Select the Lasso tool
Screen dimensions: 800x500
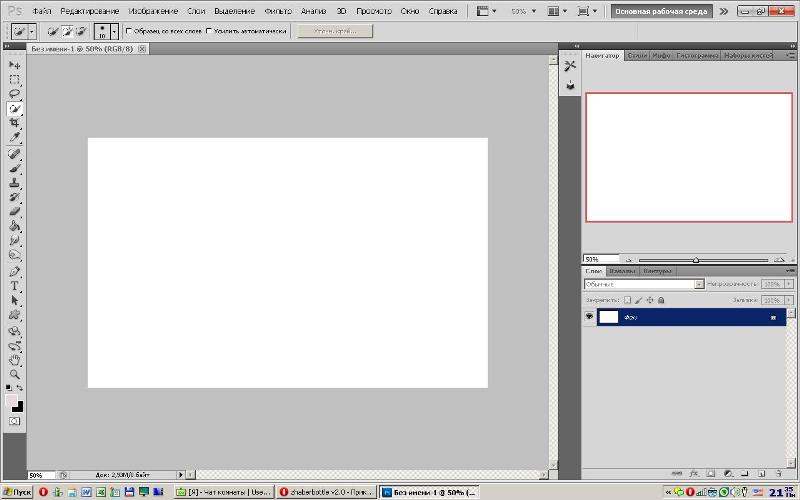14,94
